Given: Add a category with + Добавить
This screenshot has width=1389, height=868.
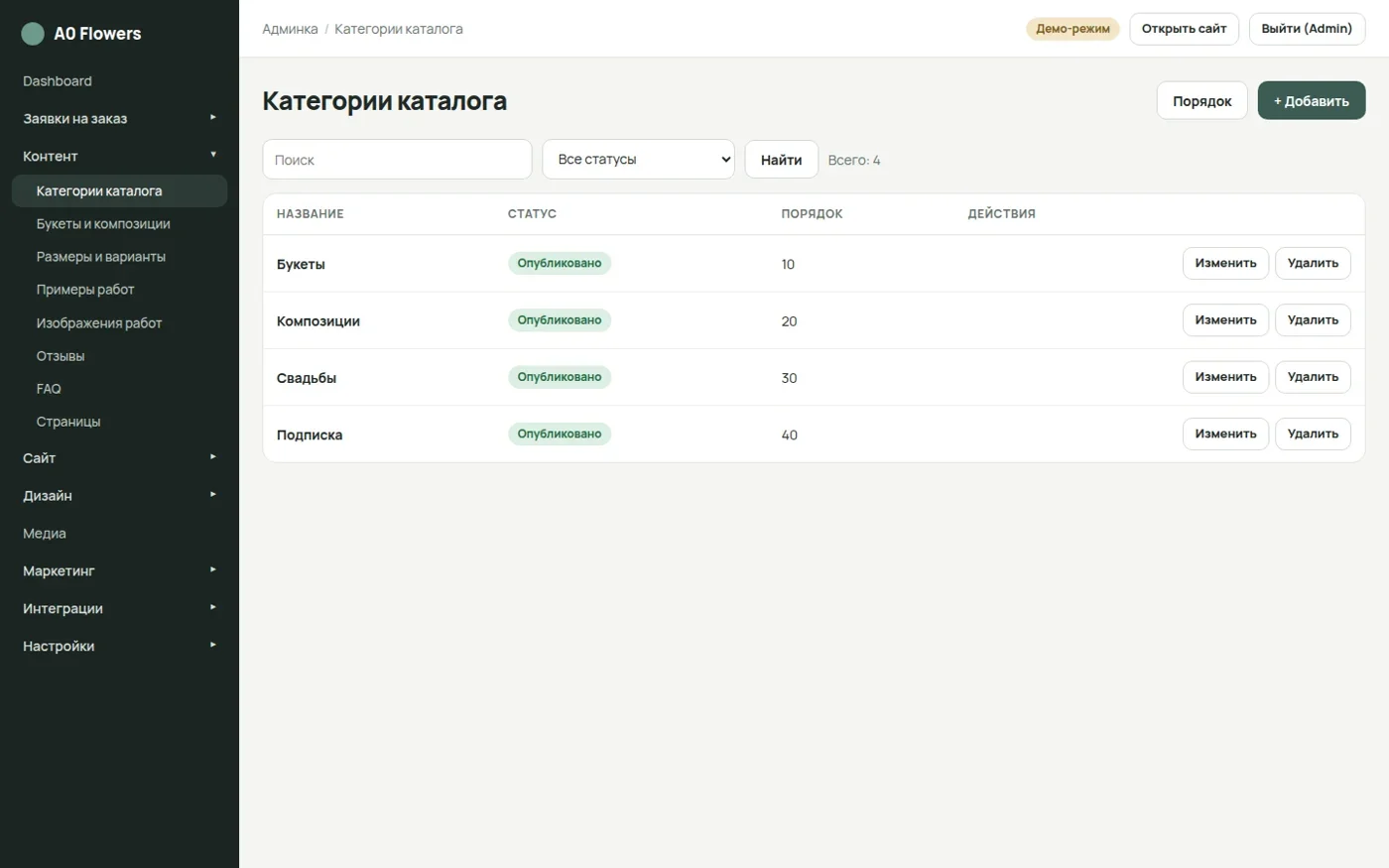Looking at the screenshot, I should point(1312,101).
